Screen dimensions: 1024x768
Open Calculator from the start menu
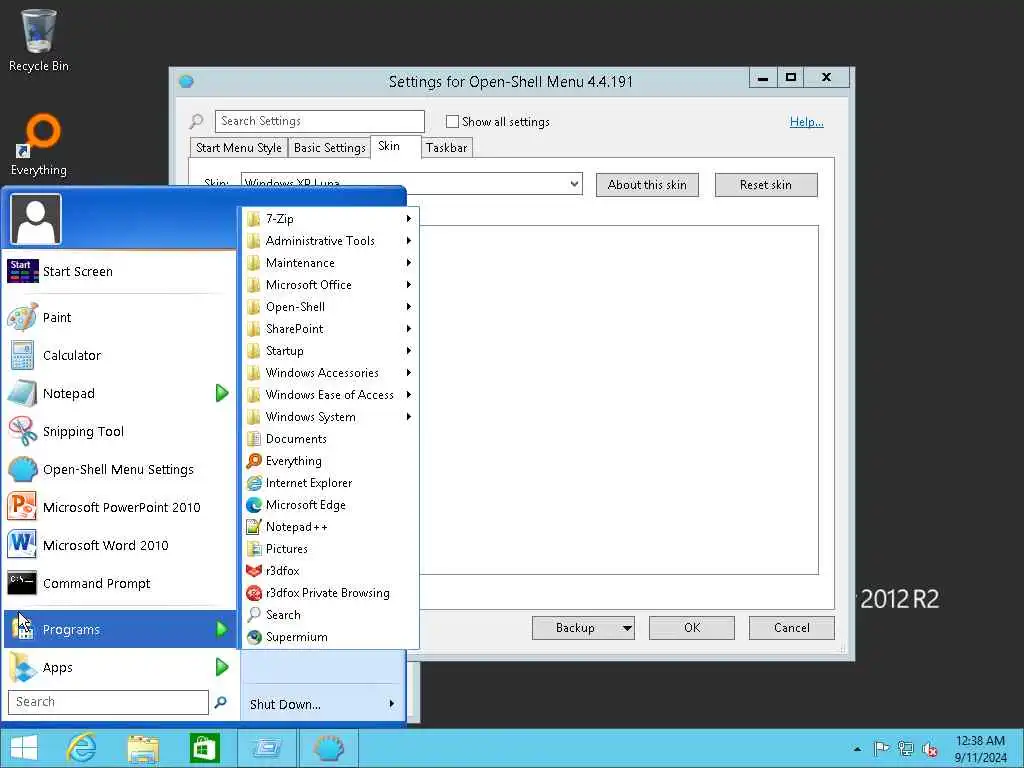click(x=120, y=355)
